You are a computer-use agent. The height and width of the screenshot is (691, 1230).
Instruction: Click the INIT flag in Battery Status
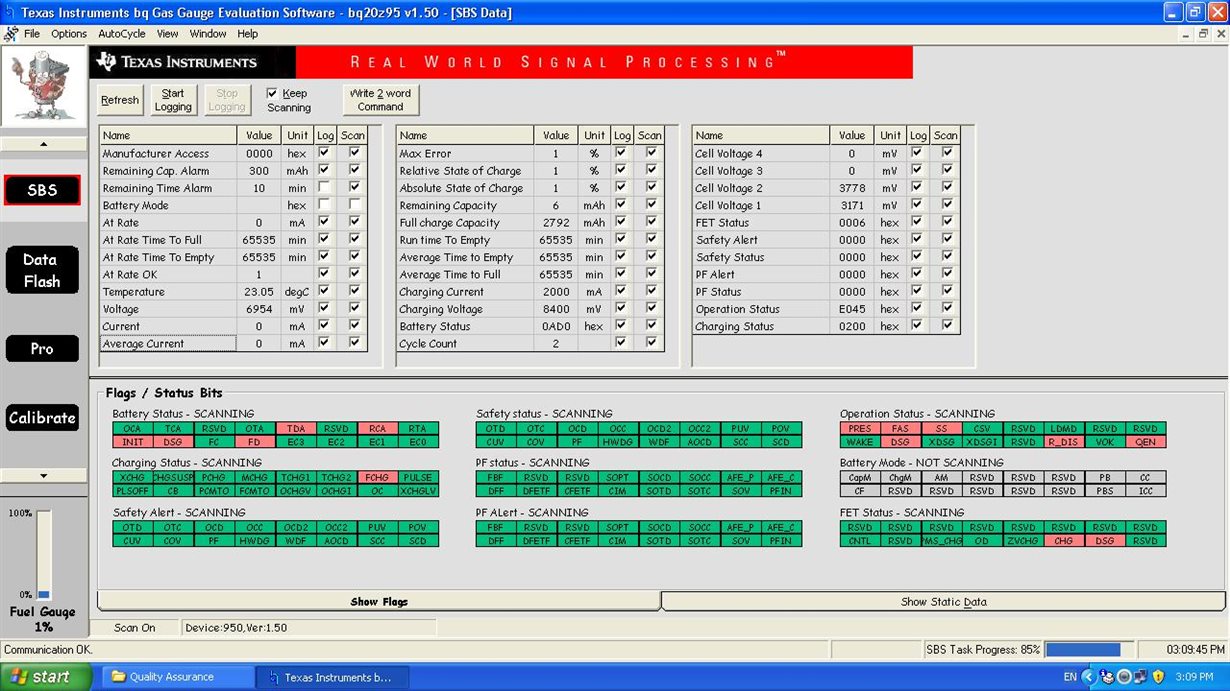(132, 441)
